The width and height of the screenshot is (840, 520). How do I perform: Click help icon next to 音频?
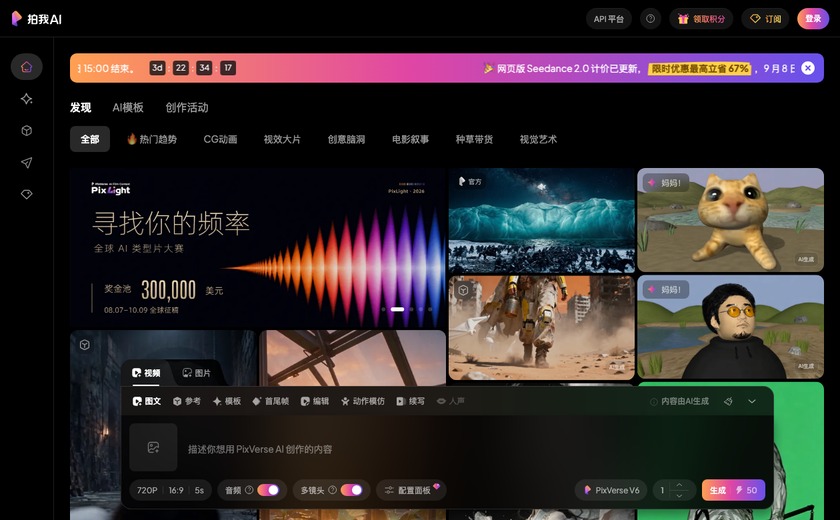pos(249,490)
